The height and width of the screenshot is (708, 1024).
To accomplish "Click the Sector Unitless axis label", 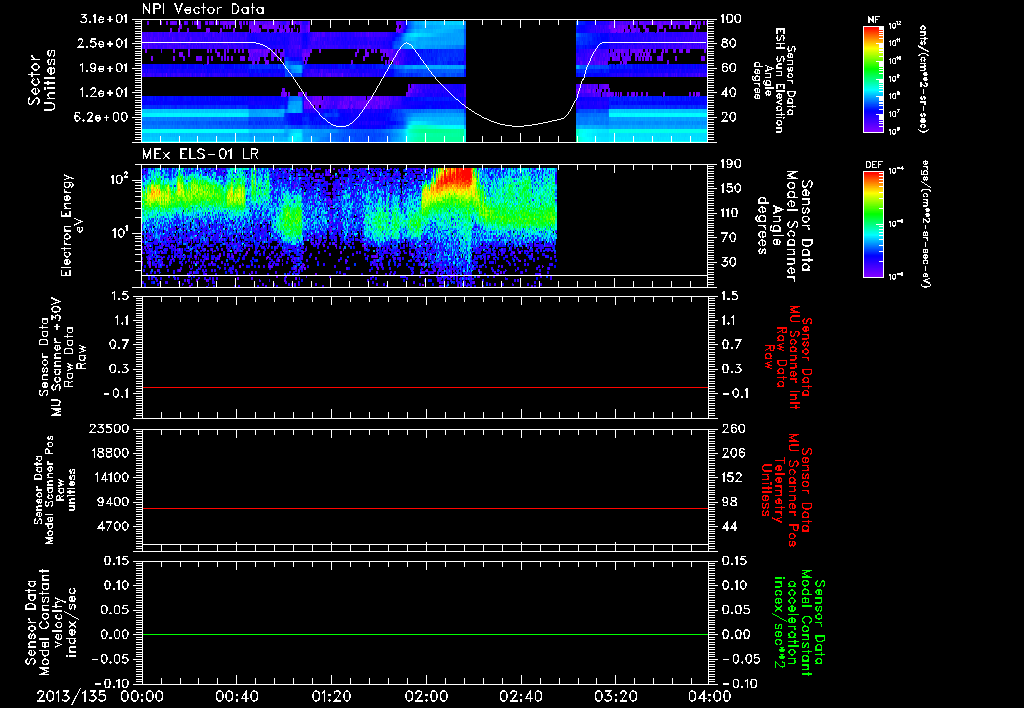I will coord(42,80).
